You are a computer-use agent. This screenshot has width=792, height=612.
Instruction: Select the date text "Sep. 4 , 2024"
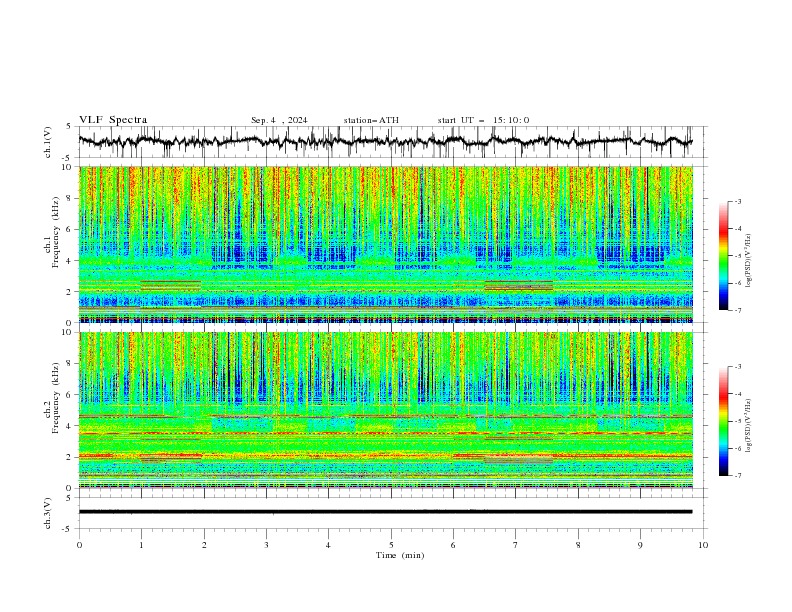279,120
